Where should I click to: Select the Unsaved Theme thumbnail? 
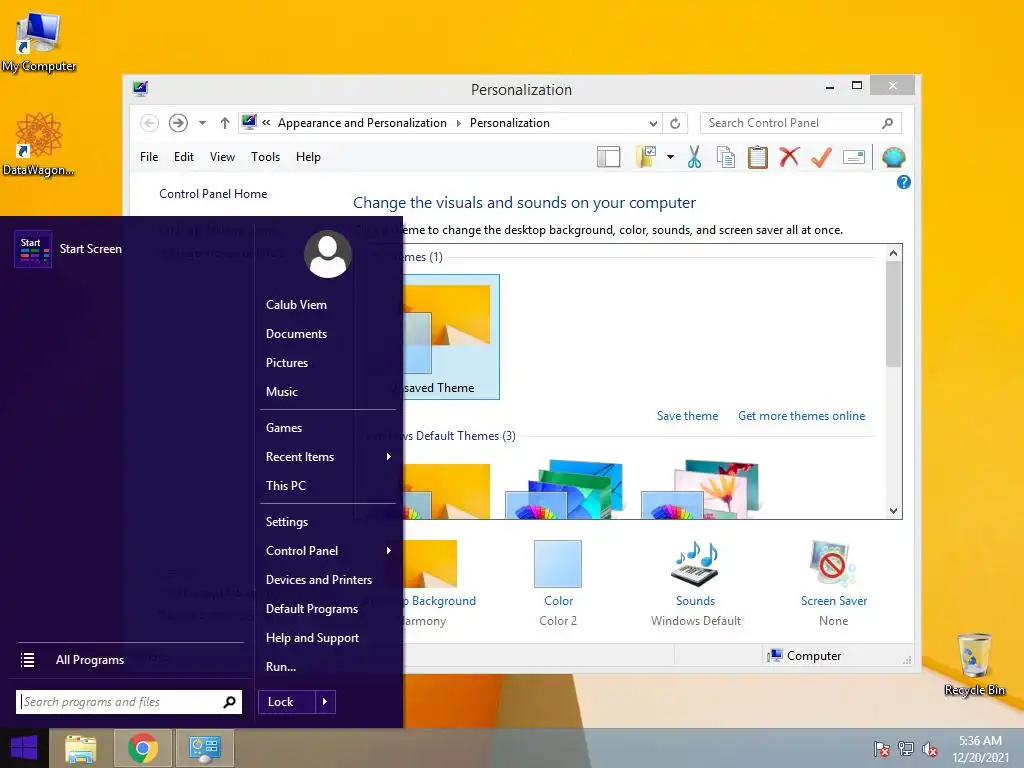pos(451,336)
